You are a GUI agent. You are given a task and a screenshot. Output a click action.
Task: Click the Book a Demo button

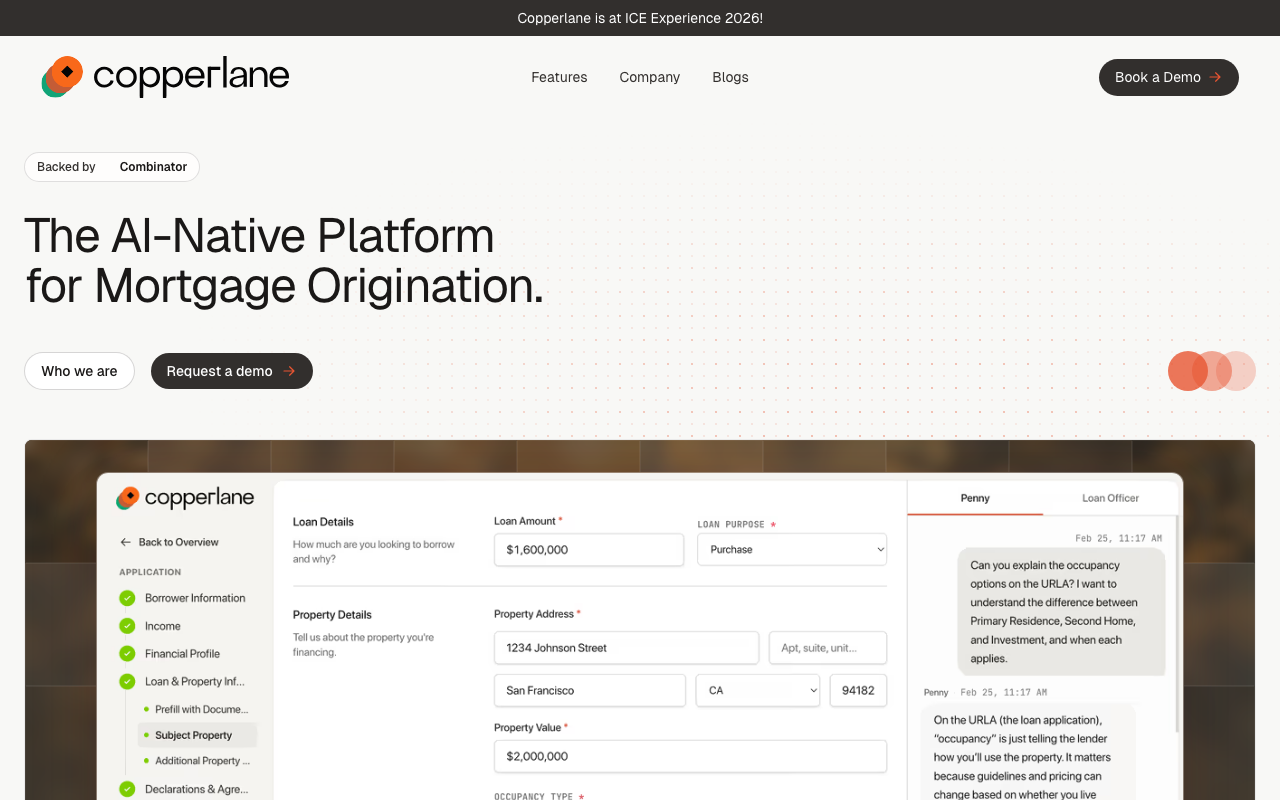(x=1168, y=77)
